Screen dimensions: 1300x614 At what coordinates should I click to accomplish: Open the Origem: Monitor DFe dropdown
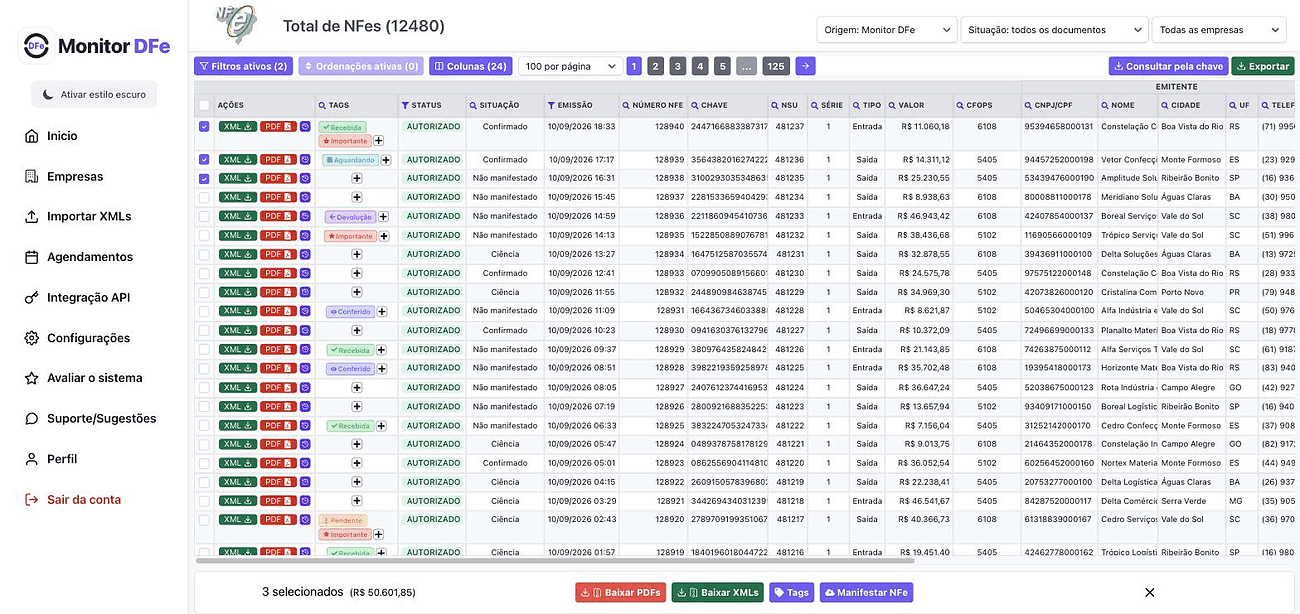886,30
